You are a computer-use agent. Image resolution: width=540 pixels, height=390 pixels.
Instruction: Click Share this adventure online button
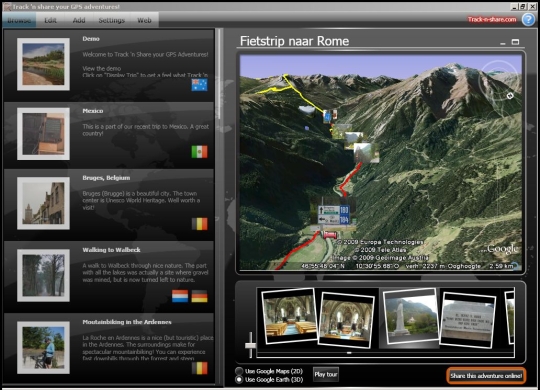tap(486, 376)
